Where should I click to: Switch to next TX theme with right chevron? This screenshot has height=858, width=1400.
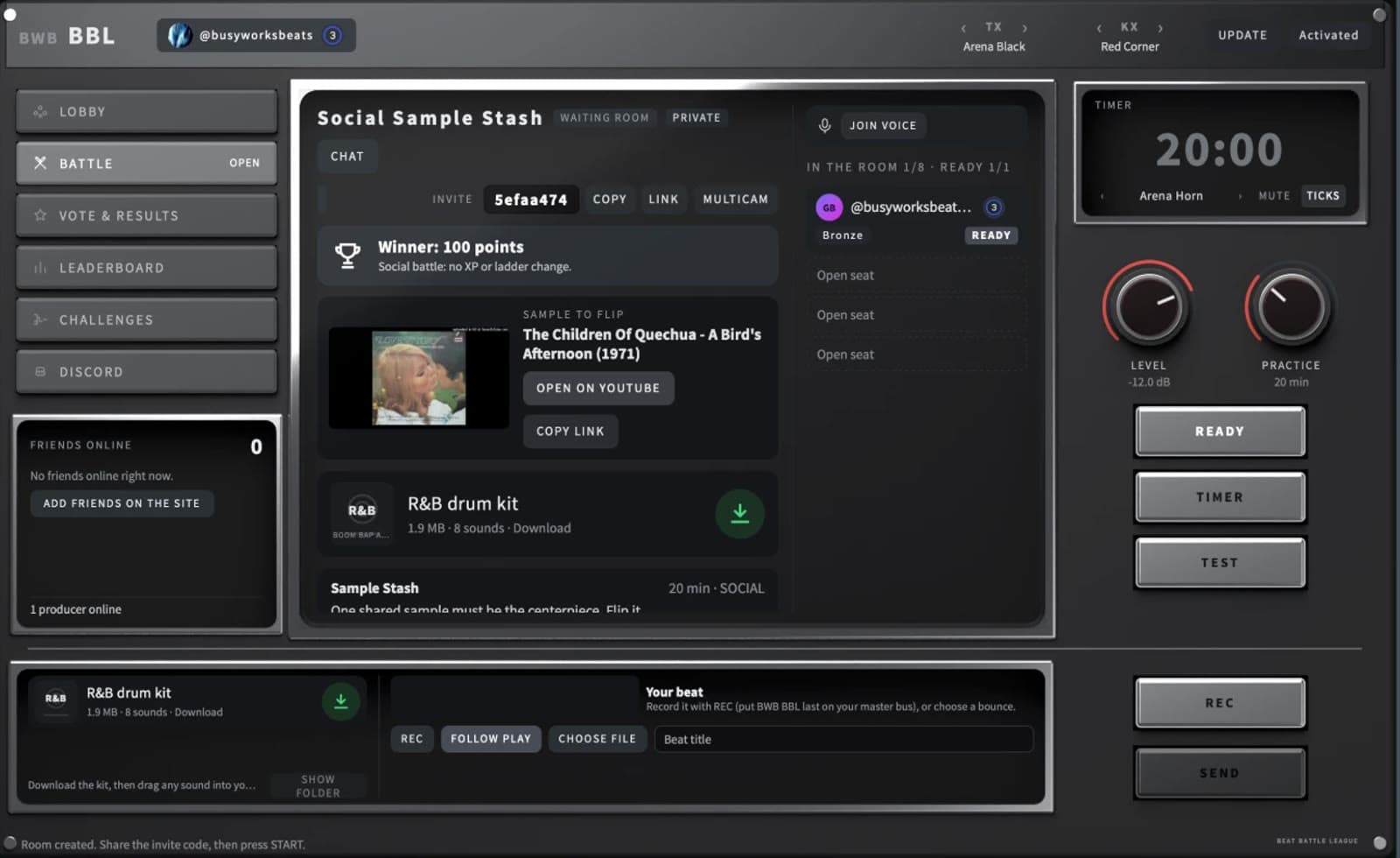(1025, 28)
